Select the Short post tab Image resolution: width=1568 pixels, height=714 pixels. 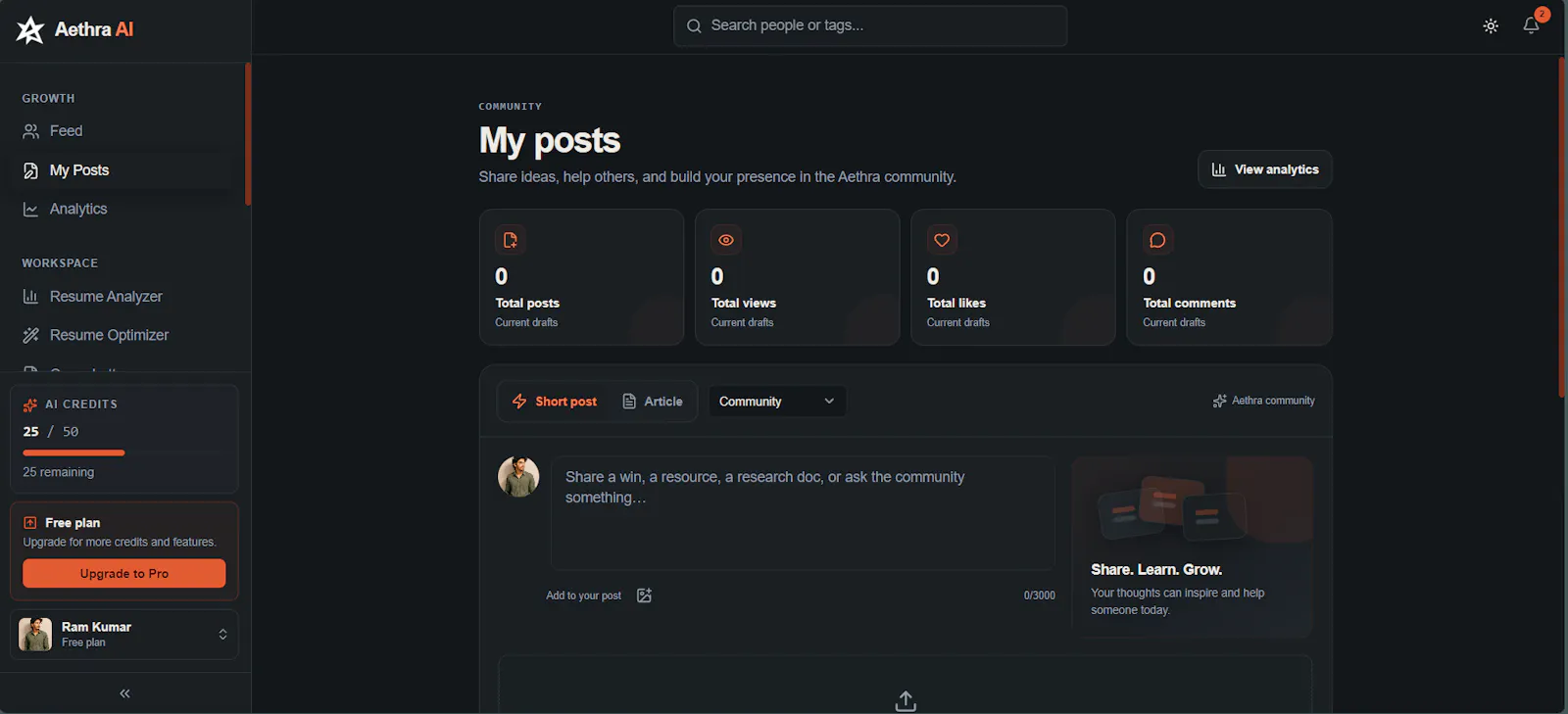tap(555, 402)
